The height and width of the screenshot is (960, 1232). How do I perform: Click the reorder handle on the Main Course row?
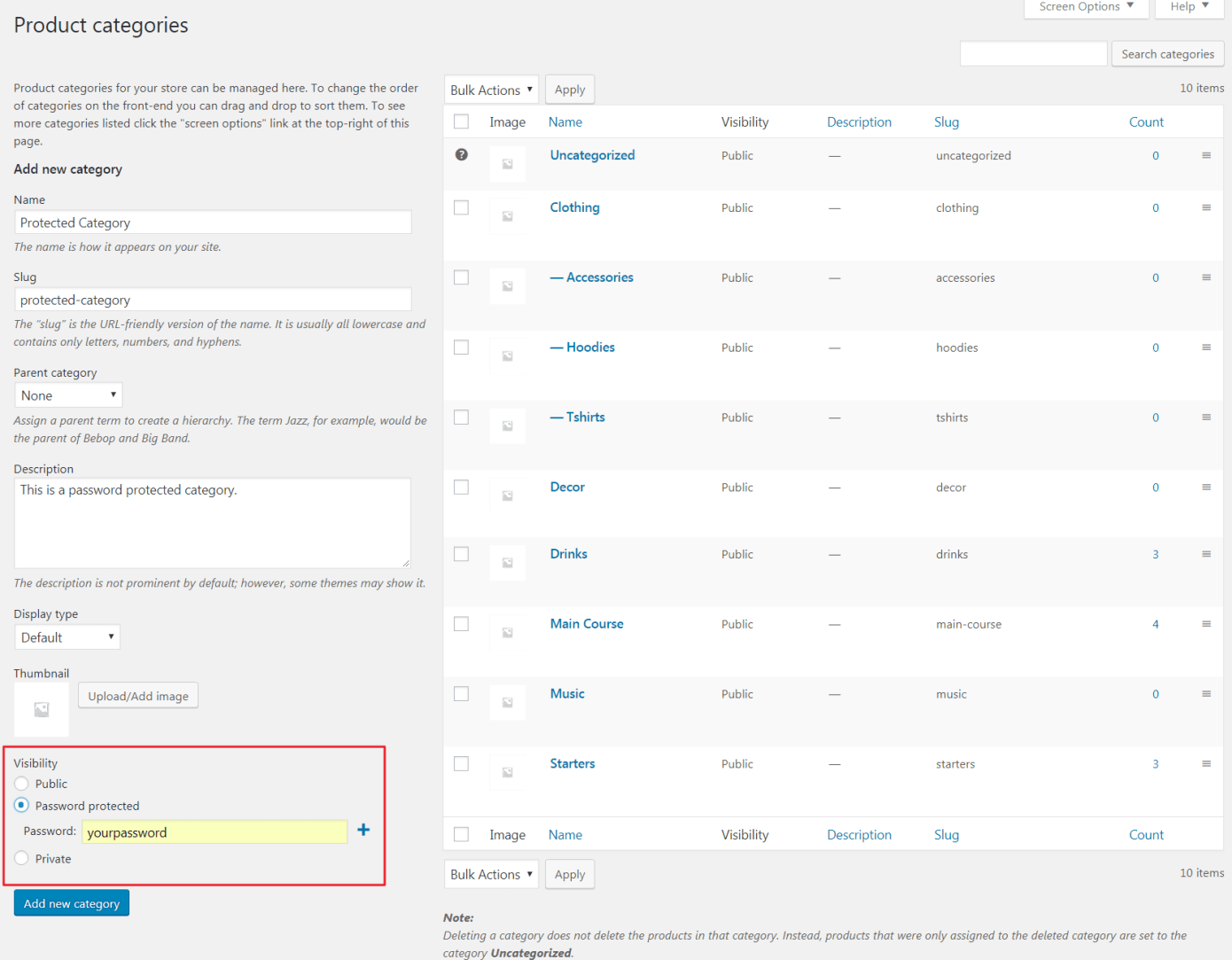click(1206, 623)
